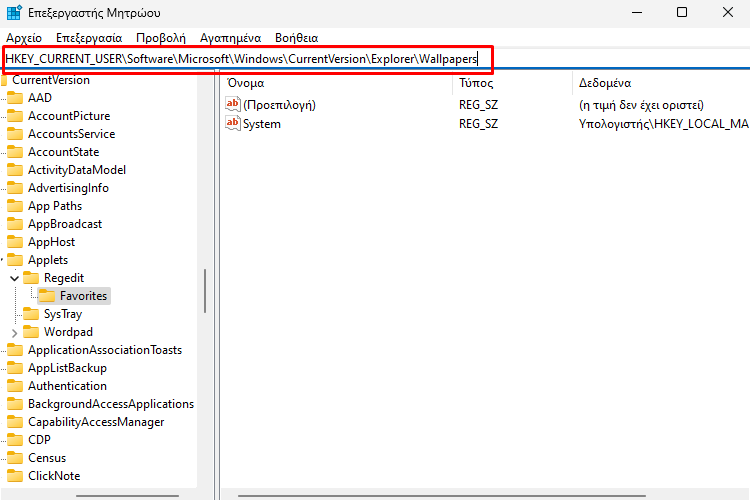Click the tree pane vertical scrollbar

tap(205, 291)
